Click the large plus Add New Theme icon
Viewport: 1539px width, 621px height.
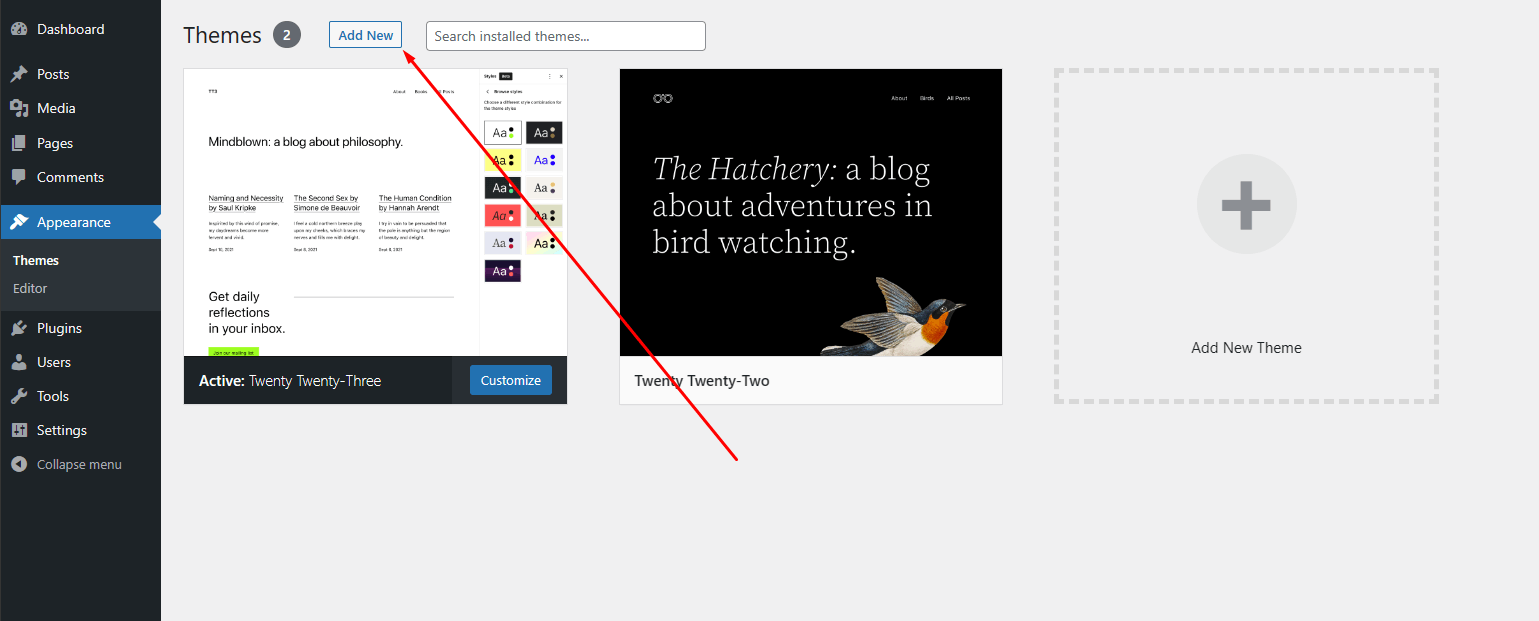[x=1246, y=204]
